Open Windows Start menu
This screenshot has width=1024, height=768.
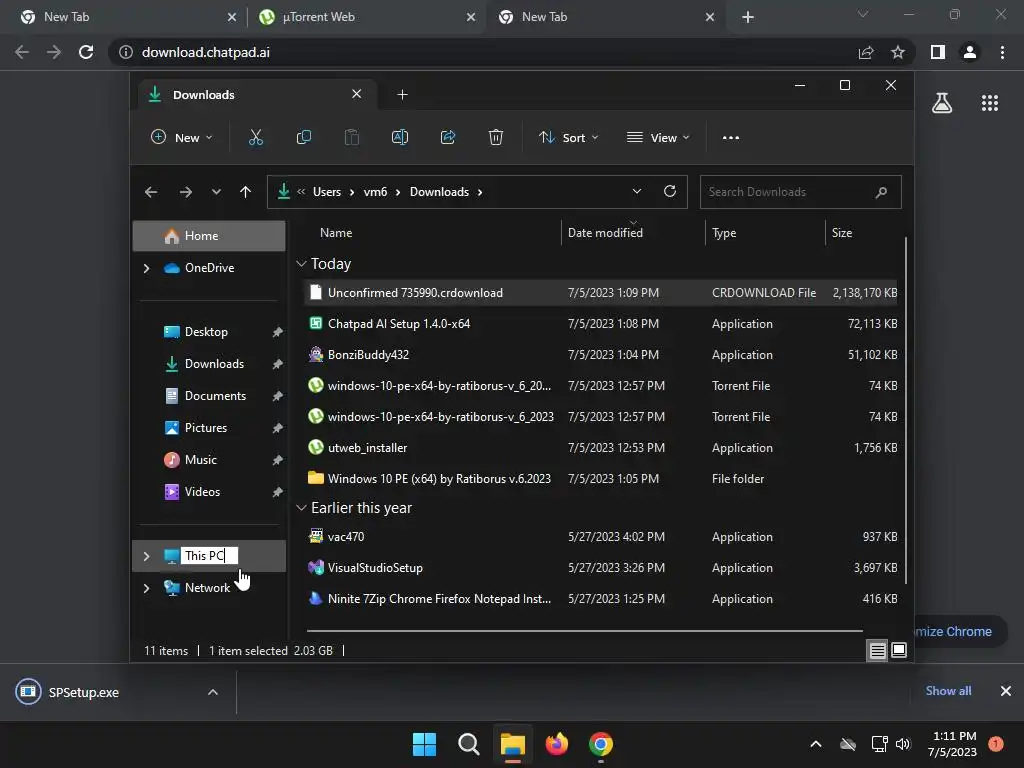424,744
